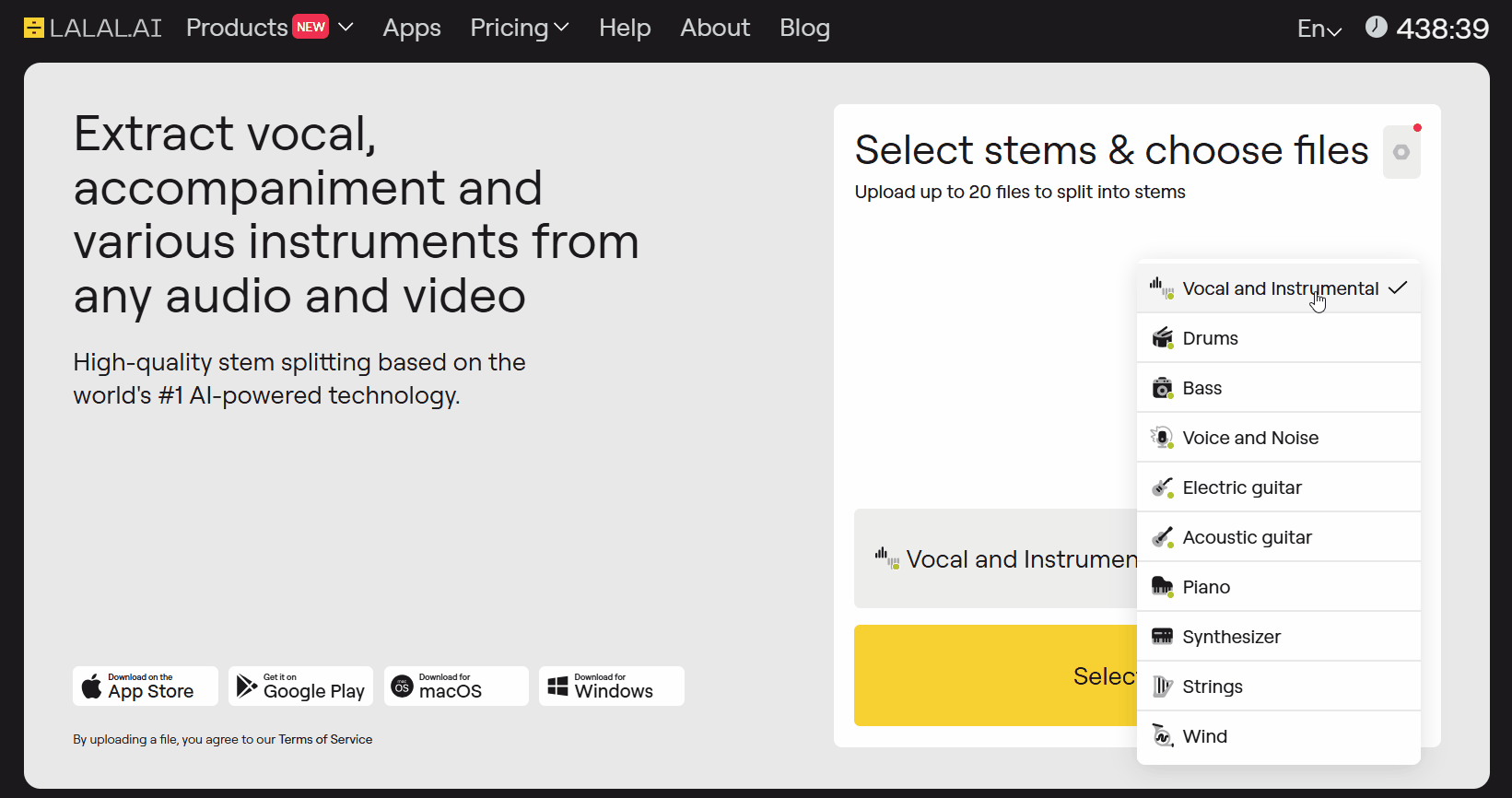The image size is (1512, 798).
Task: Click the Electric guitar icon
Action: [1162, 487]
